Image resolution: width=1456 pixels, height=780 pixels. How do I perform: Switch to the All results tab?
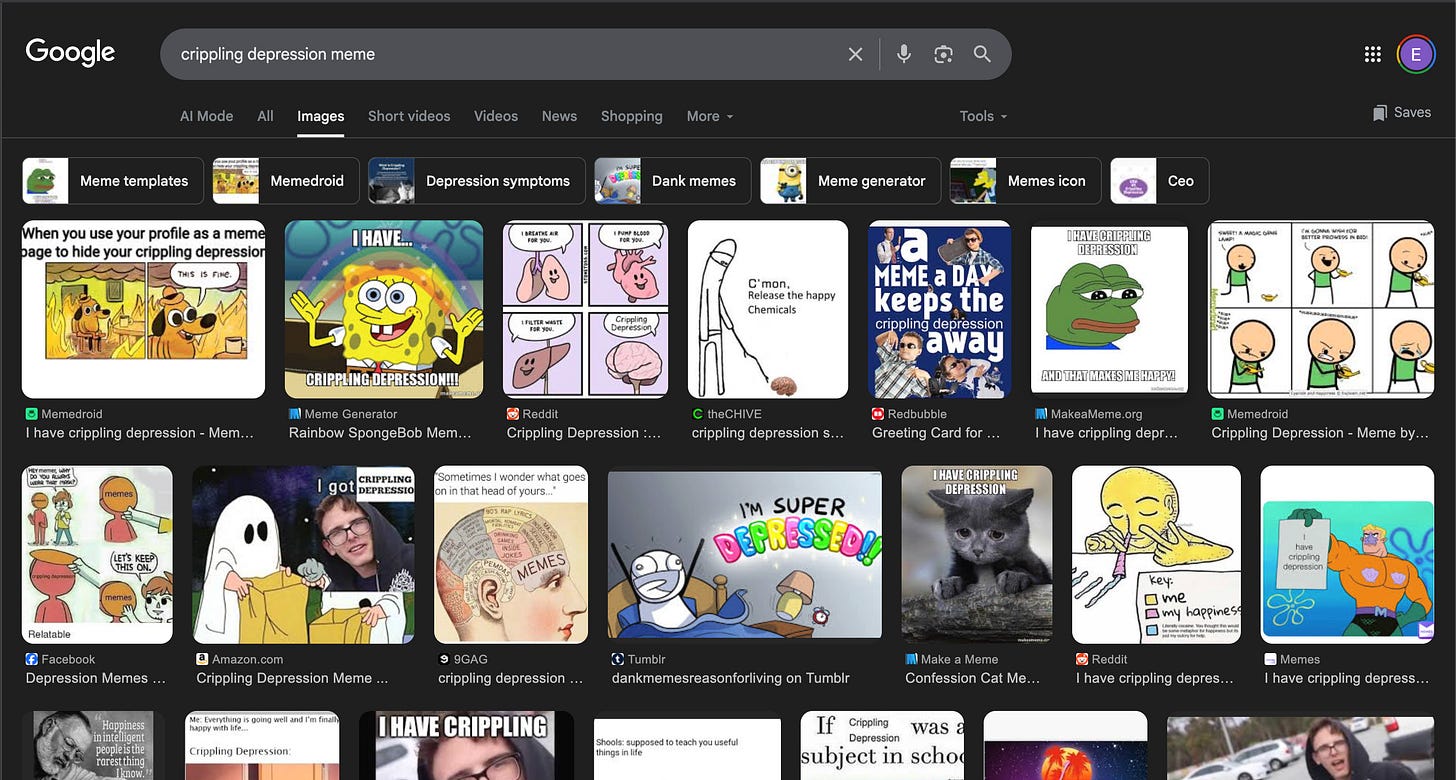tap(265, 116)
